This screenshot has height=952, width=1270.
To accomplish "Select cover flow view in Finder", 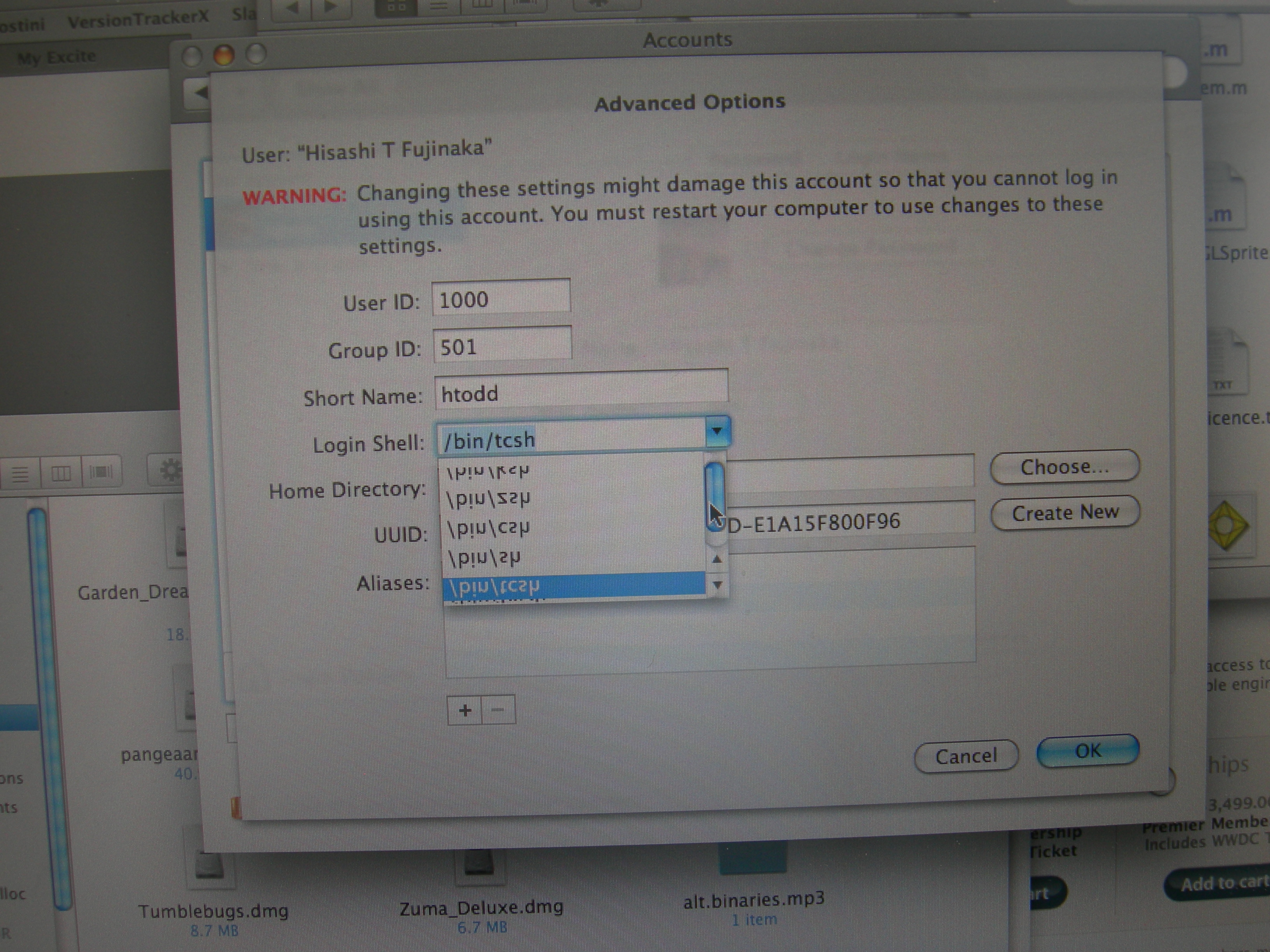I will pos(101,472).
